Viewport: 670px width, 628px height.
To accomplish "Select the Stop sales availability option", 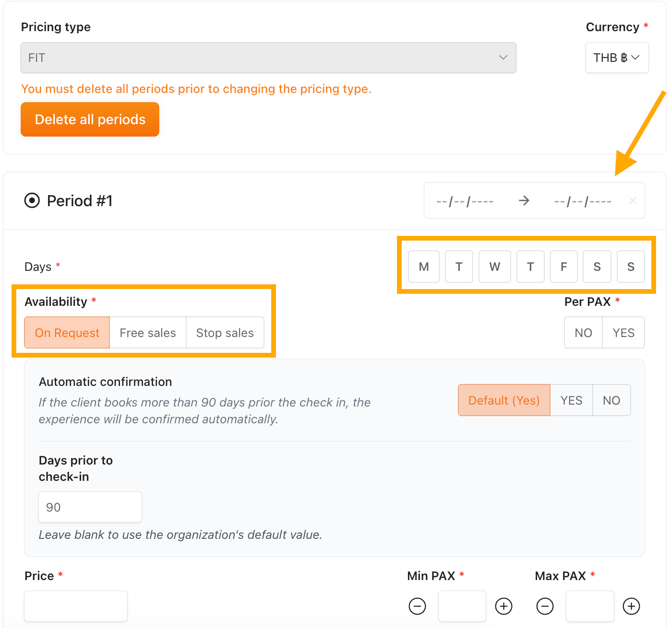I will [225, 332].
